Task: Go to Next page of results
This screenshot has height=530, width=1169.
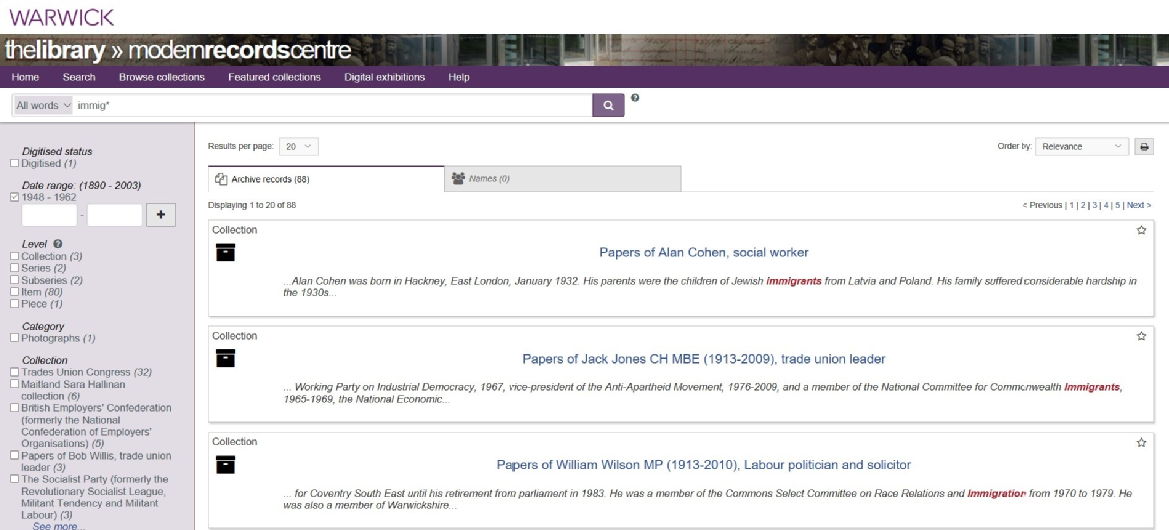Action: [1138, 205]
